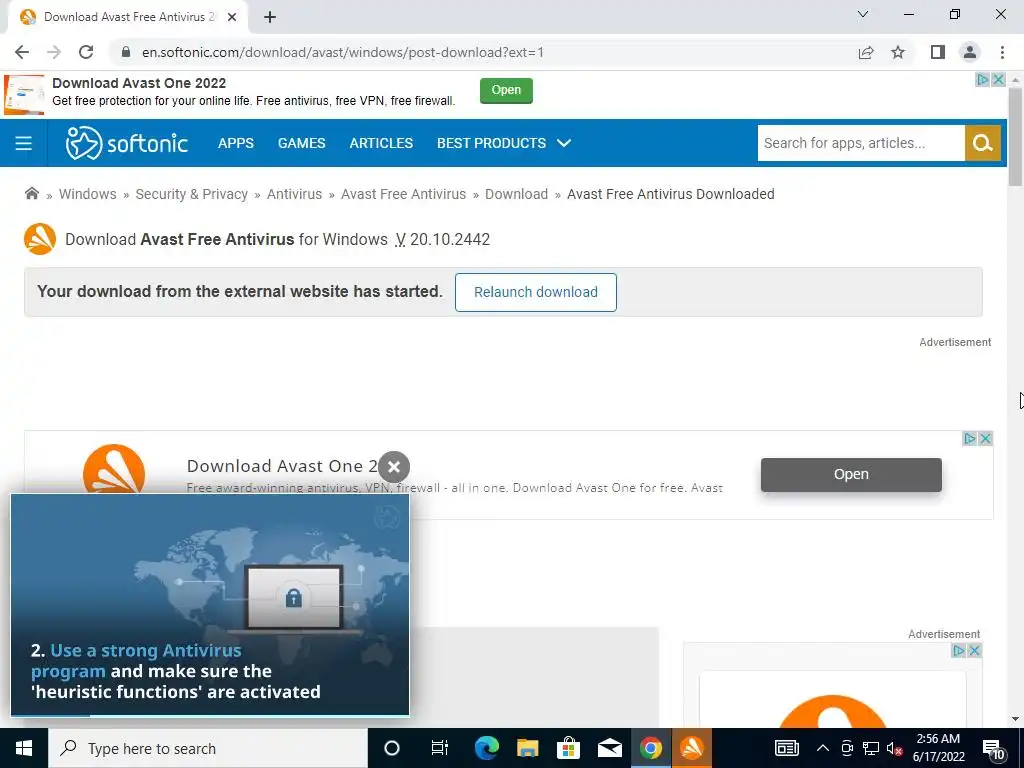This screenshot has width=1024, height=768.
Task: Close the Download Avast Free Antivirus tab
Action: 232,17
